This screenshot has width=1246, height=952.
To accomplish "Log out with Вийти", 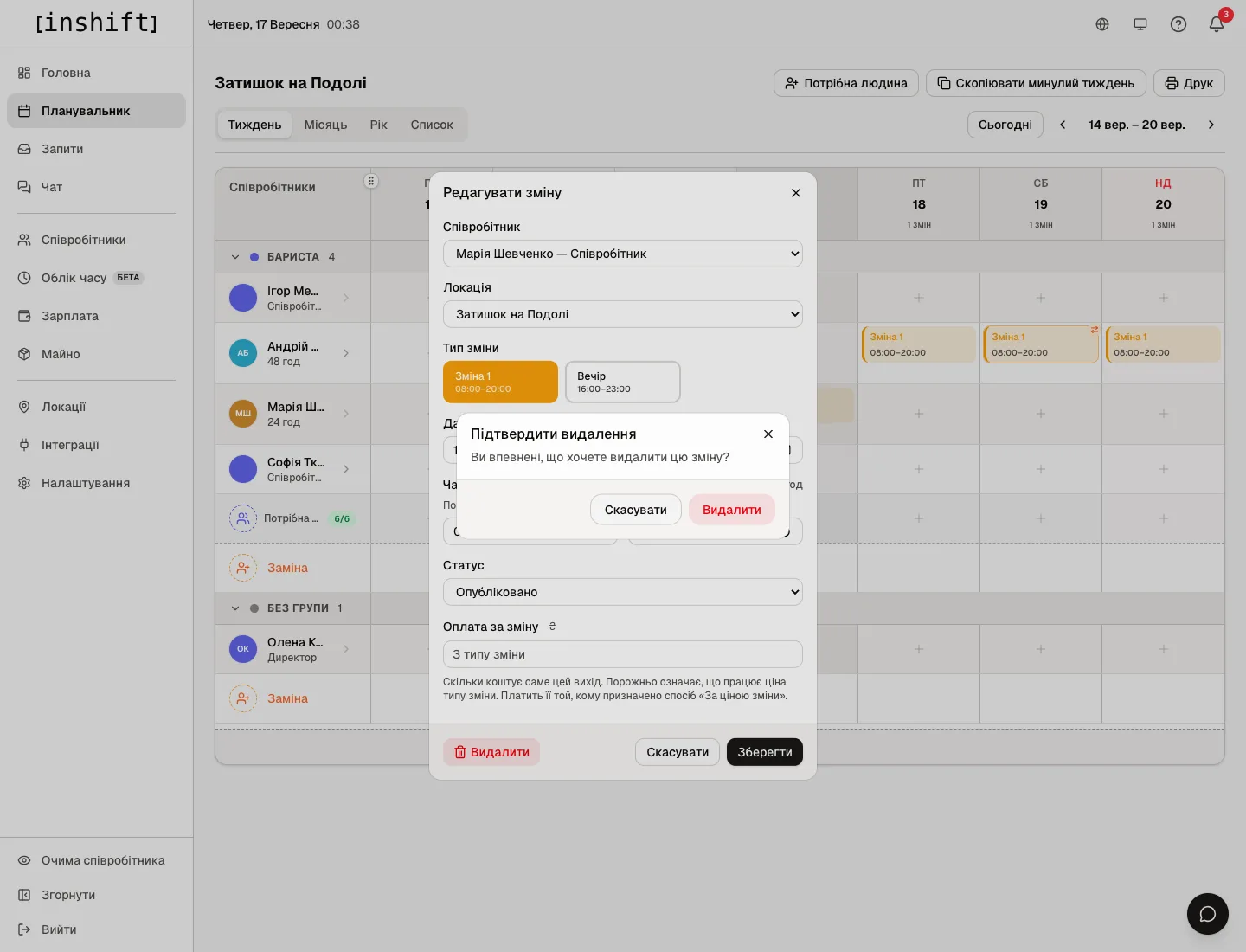I will coord(96,929).
